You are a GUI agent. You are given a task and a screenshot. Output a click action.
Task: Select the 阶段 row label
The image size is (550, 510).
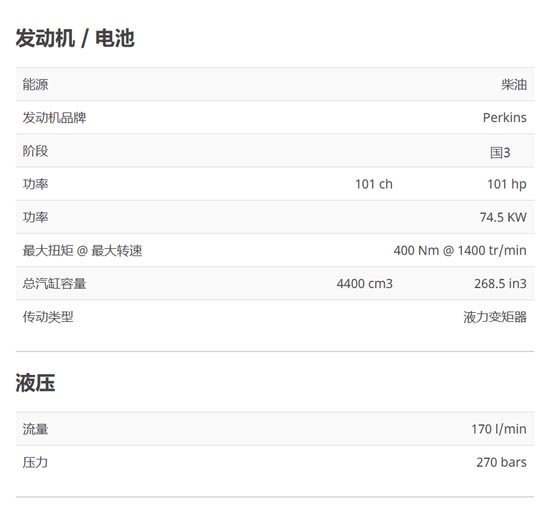pyautogui.click(x=35, y=151)
